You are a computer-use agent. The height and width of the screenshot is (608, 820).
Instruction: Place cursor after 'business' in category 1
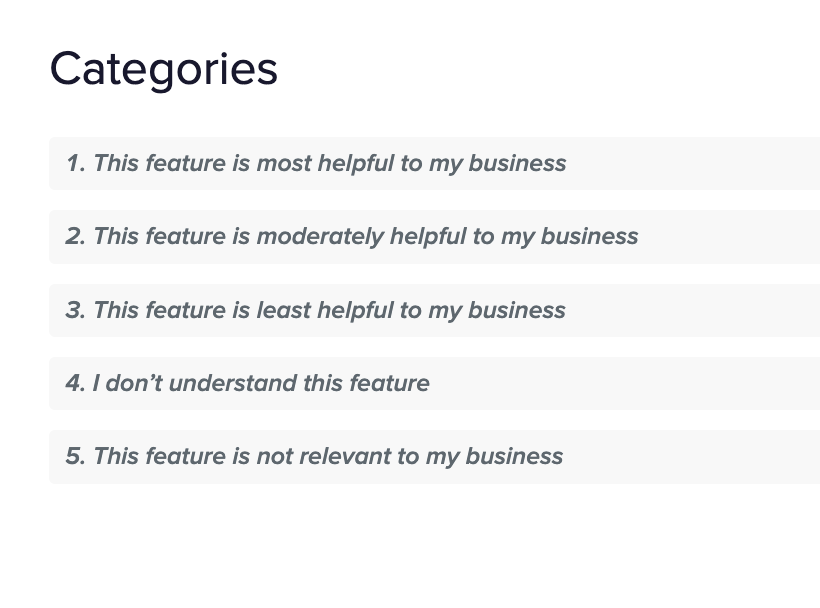(x=568, y=163)
